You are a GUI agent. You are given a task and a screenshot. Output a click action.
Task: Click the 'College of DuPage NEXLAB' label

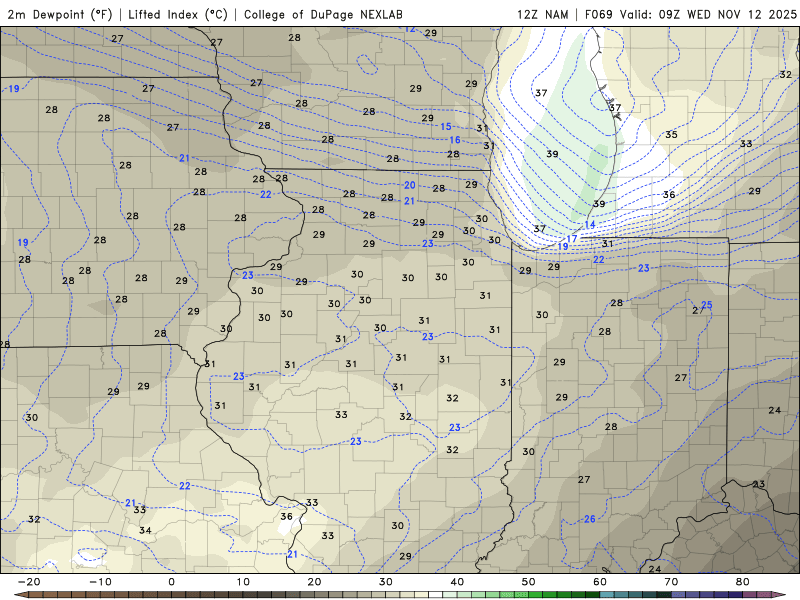[x=323, y=14]
